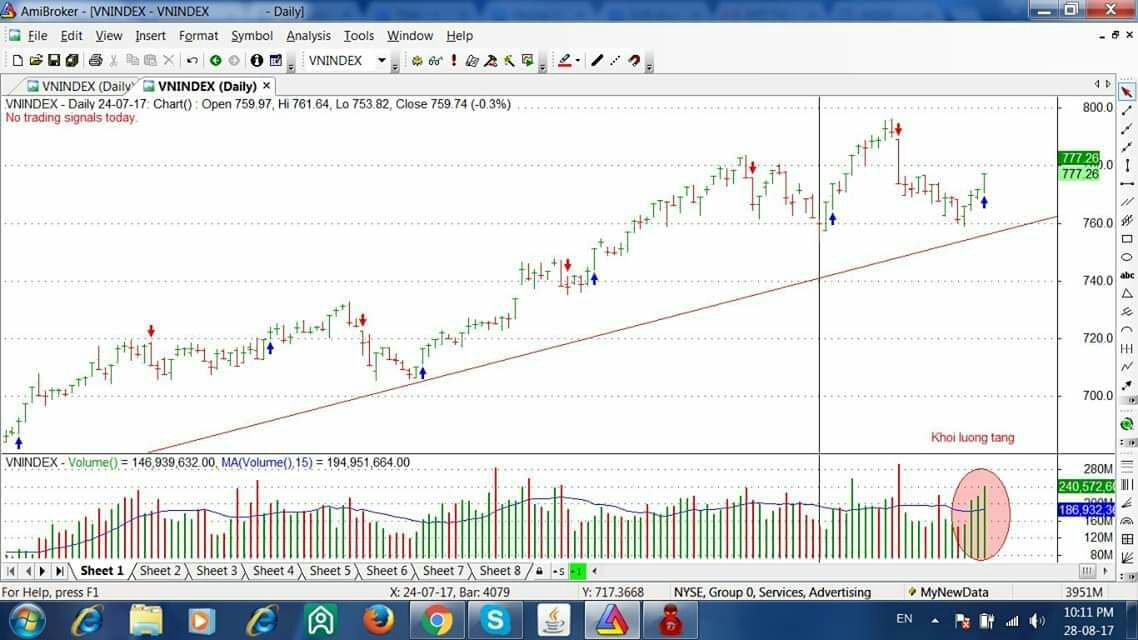Screen dimensions: 1138x640
Task: Select the Arc drawing tool
Action: coord(1127,330)
